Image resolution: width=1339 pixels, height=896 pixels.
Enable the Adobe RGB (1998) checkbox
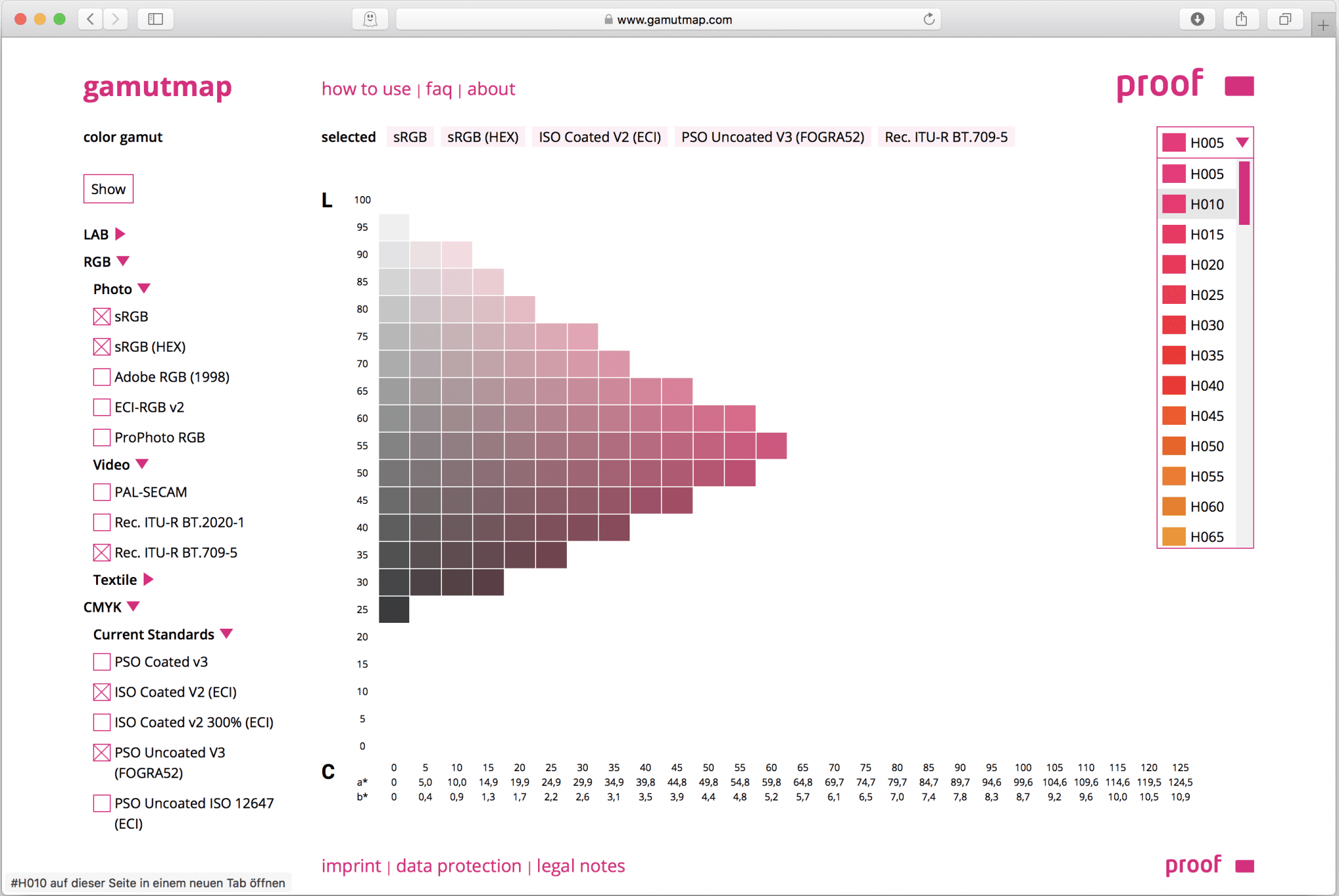(101, 376)
